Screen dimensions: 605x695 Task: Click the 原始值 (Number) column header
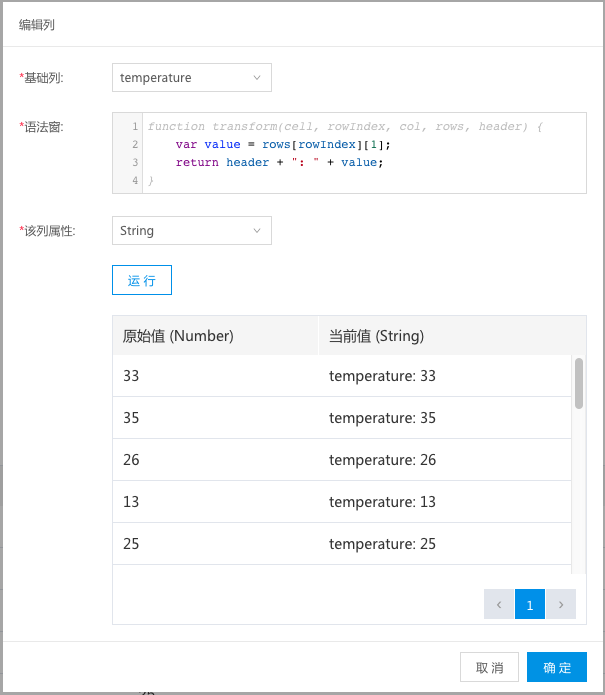pos(215,336)
